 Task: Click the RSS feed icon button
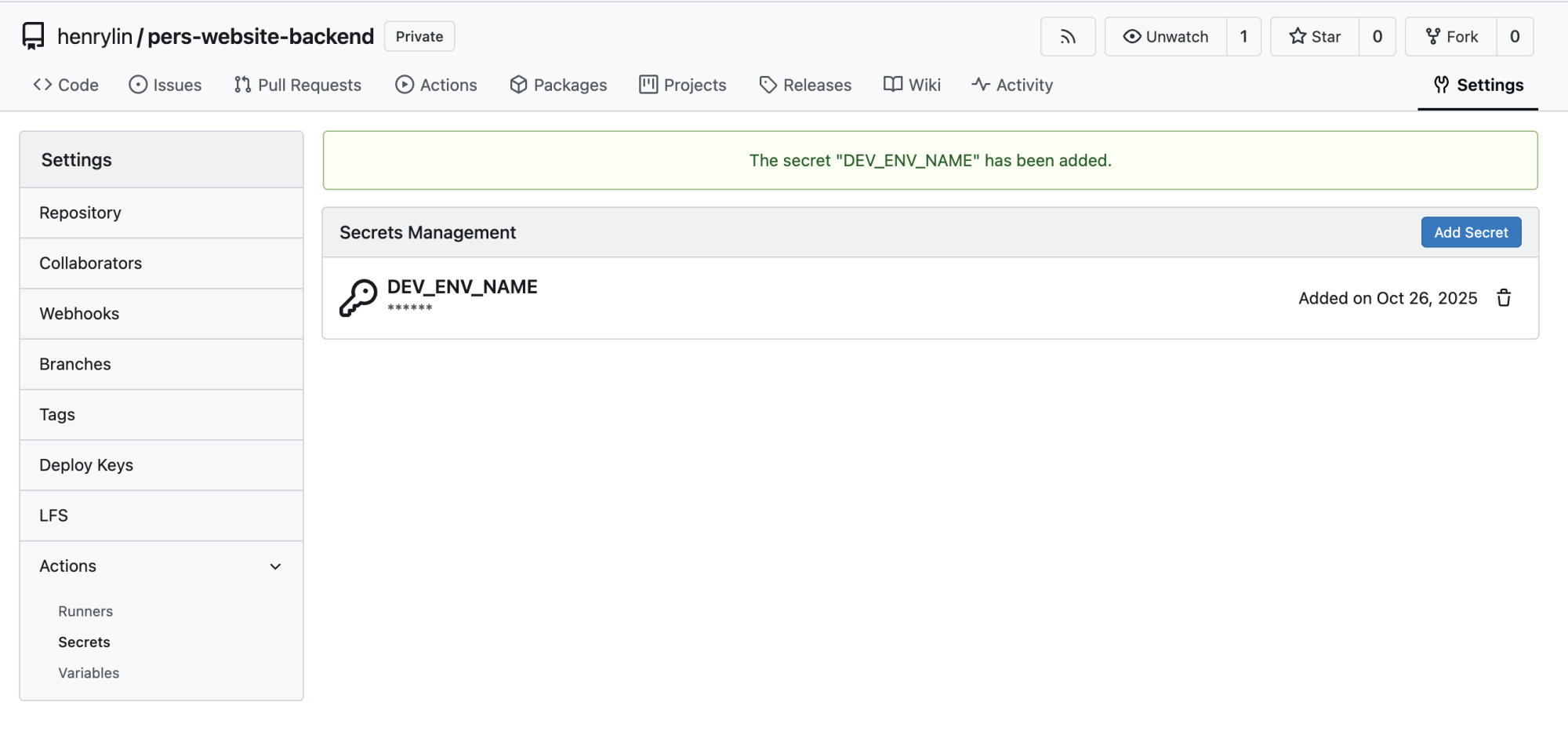1067,37
